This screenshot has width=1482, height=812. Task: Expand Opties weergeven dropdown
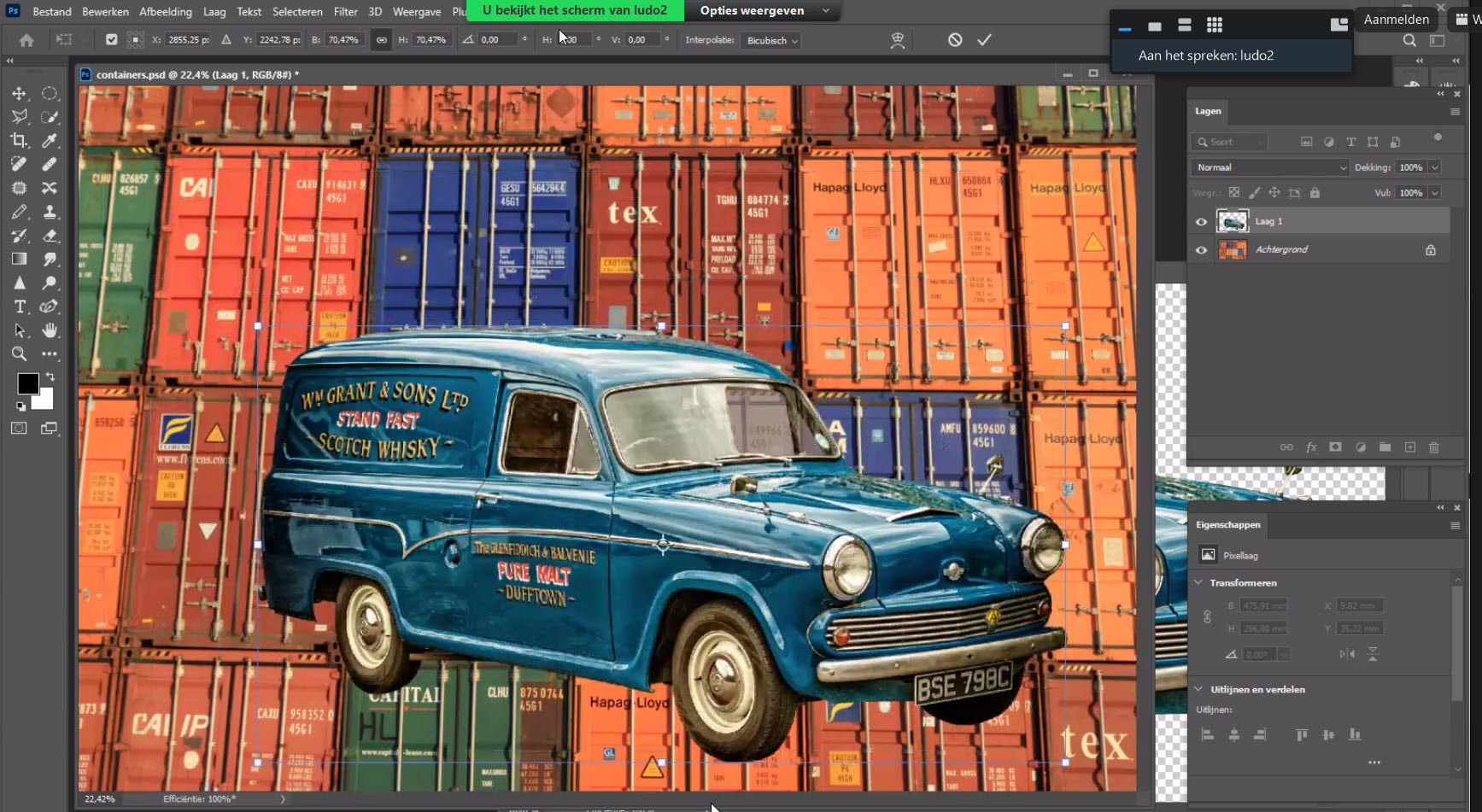point(764,11)
